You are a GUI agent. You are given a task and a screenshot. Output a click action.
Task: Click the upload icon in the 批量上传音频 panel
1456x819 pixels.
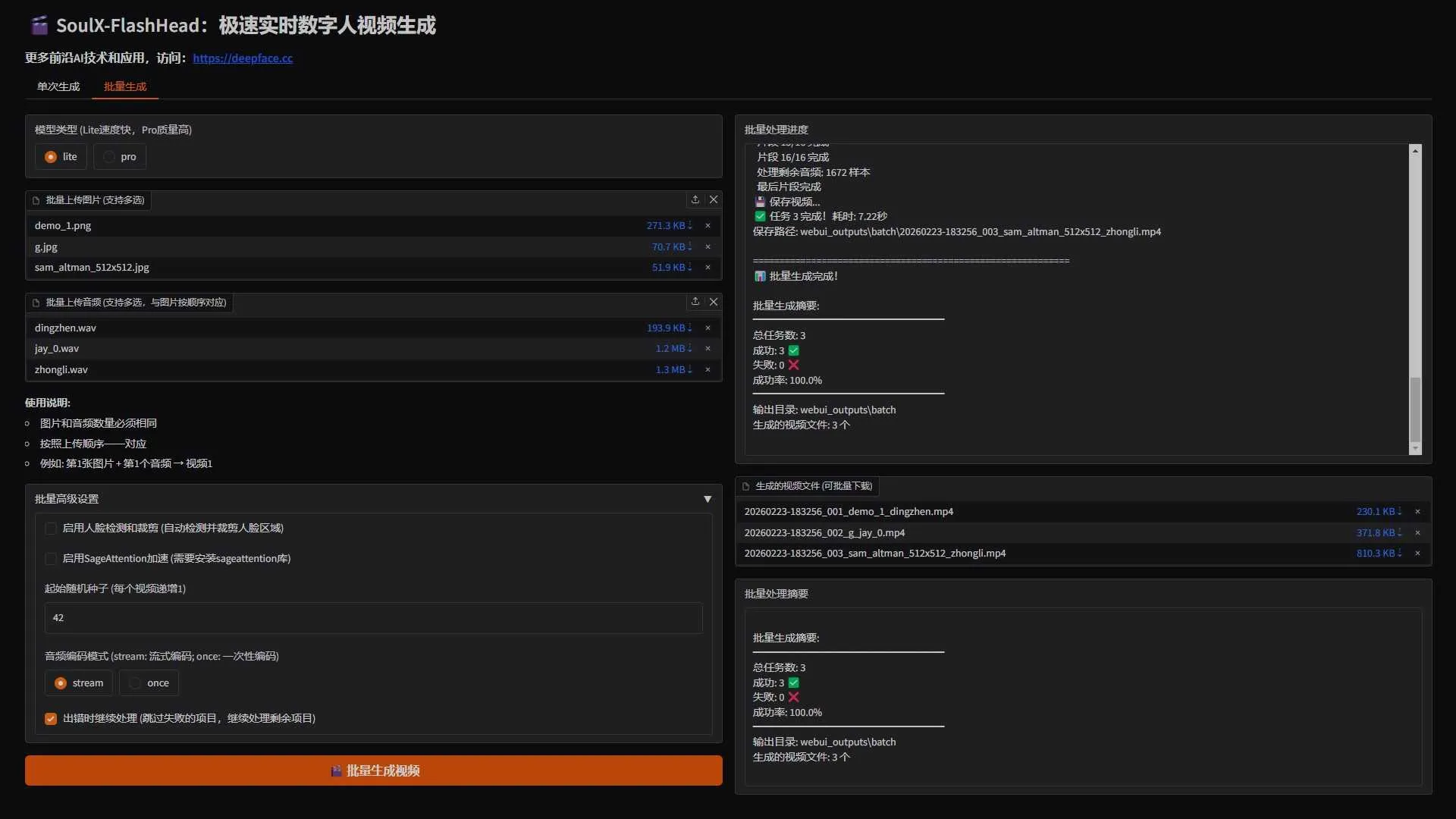[695, 302]
